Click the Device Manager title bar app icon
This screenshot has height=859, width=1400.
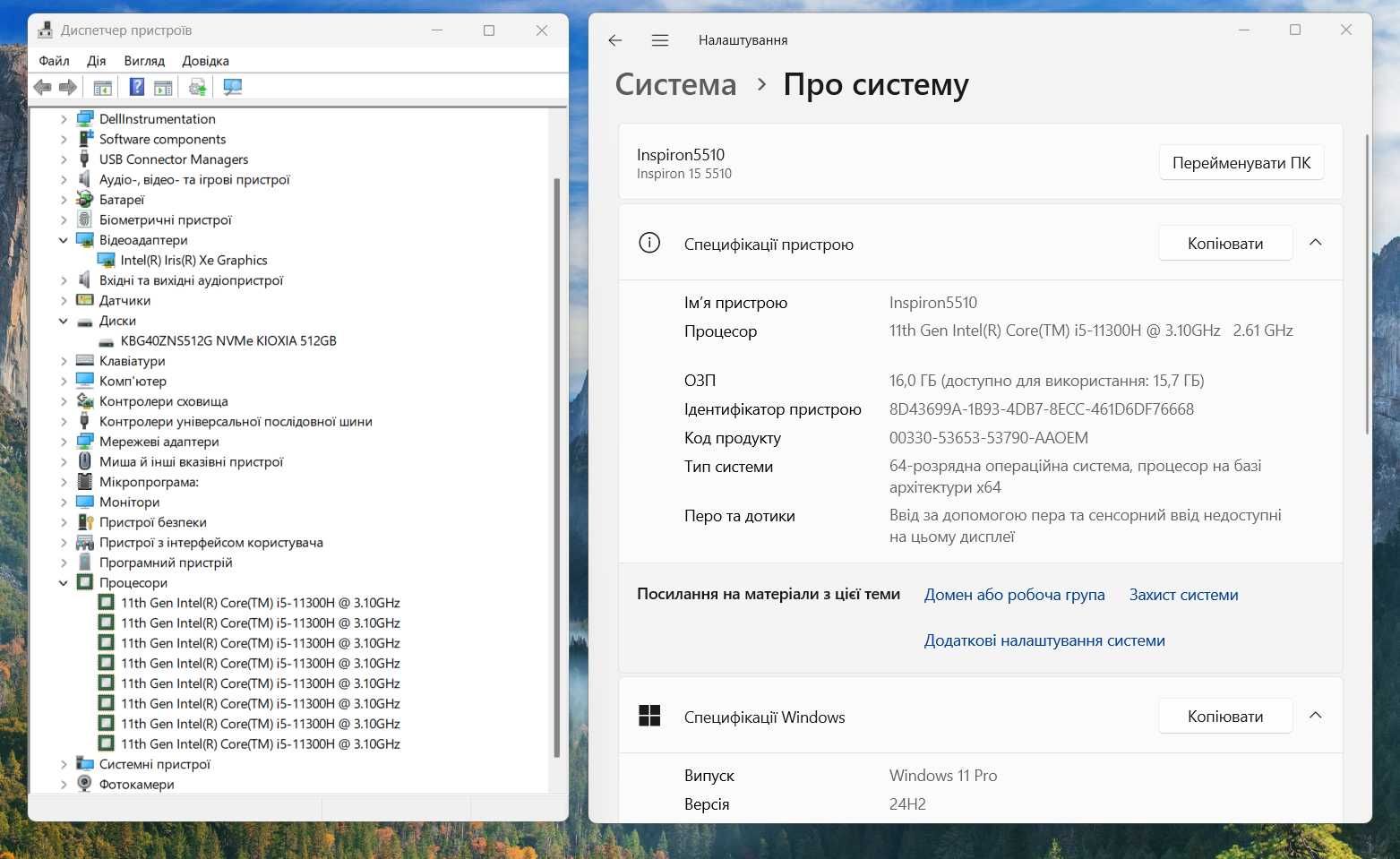pos(45,30)
